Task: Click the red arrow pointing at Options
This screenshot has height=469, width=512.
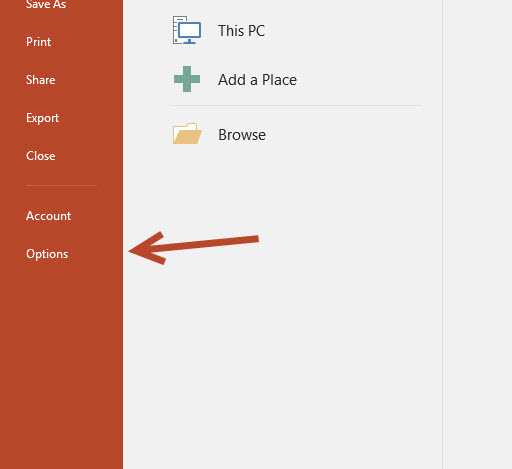Action: pyautogui.click(x=194, y=247)
